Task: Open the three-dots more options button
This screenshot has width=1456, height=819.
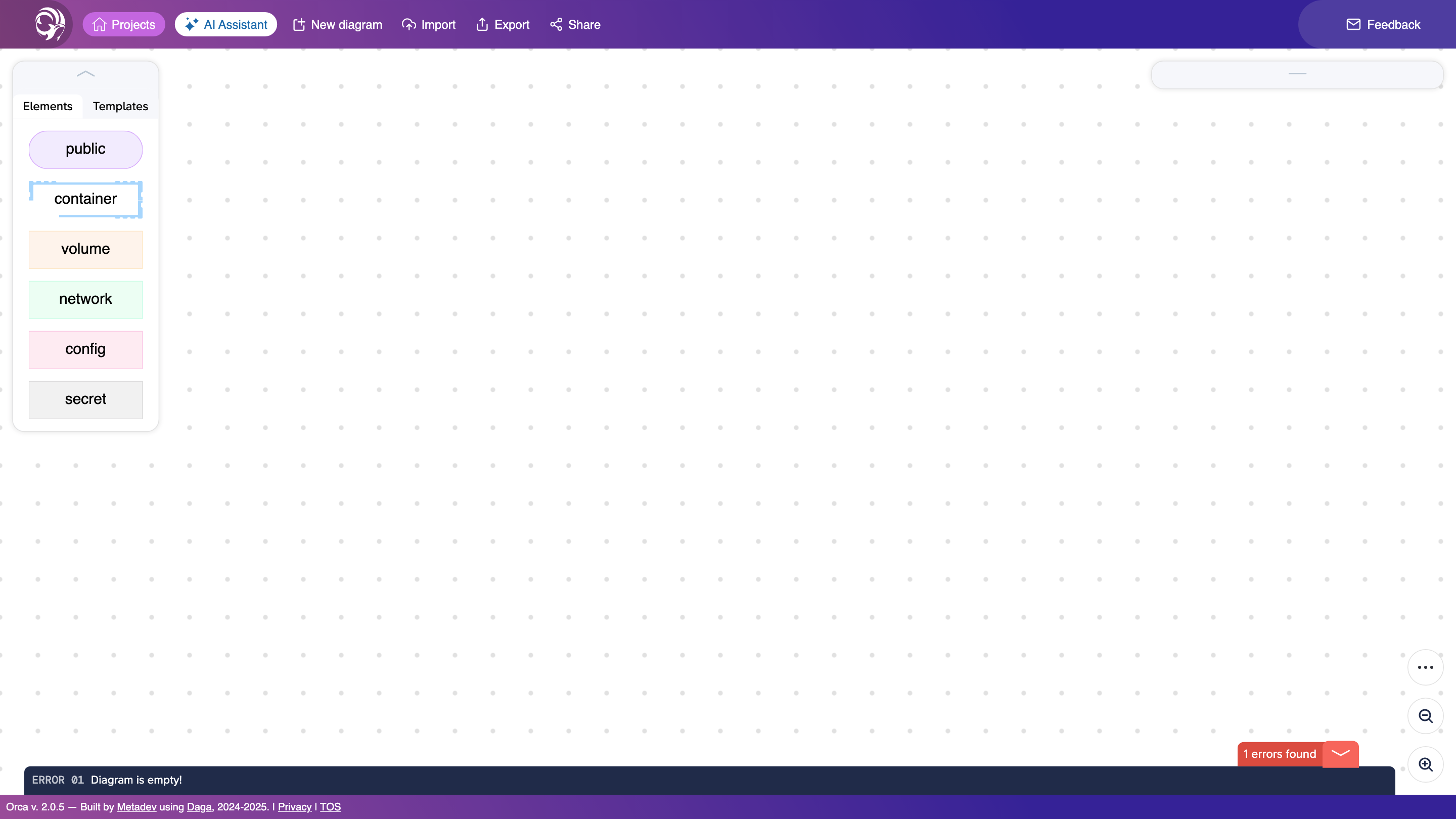Action: pyautogui.click(x=1425, y=667)
